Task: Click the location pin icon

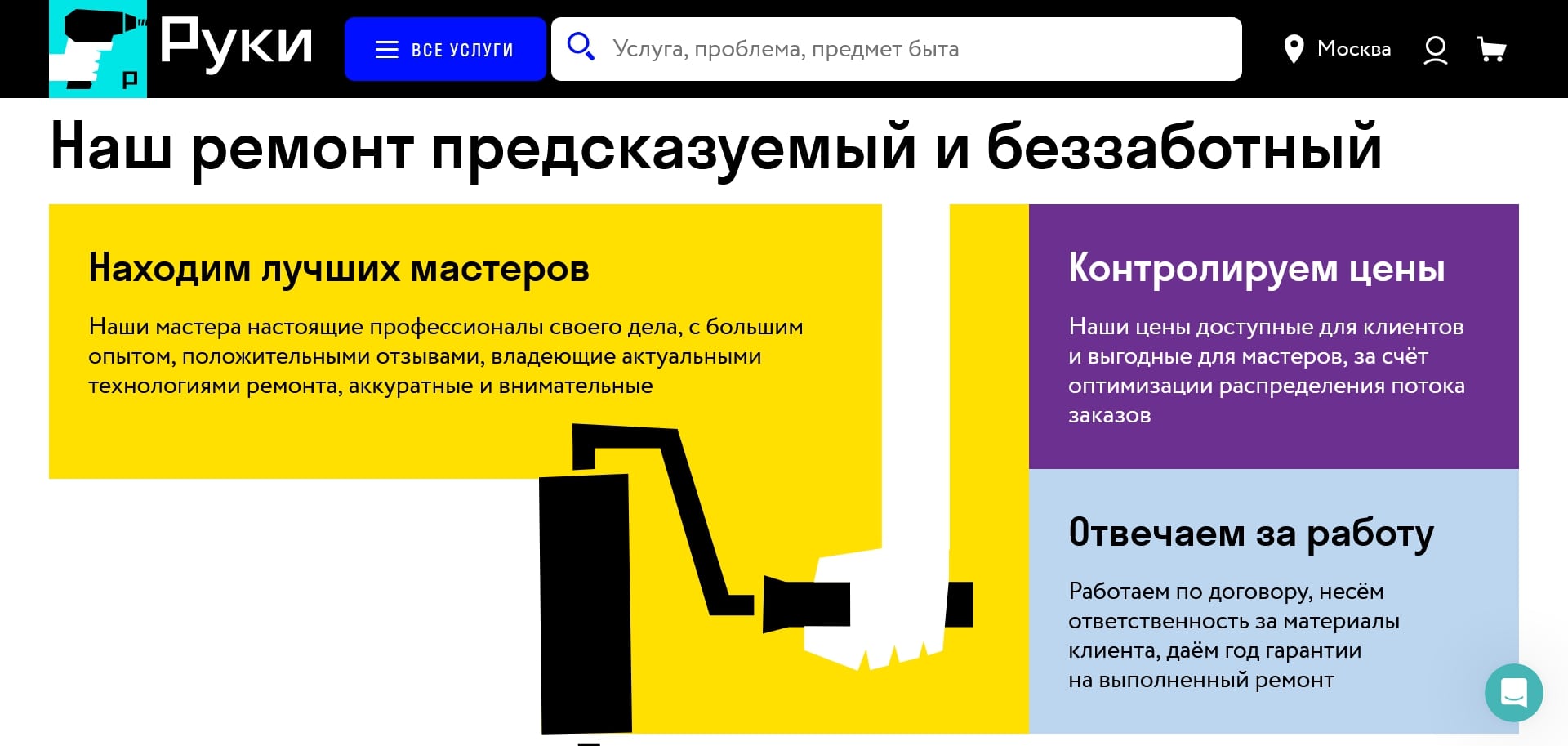Action: (x=1293, y=49)
